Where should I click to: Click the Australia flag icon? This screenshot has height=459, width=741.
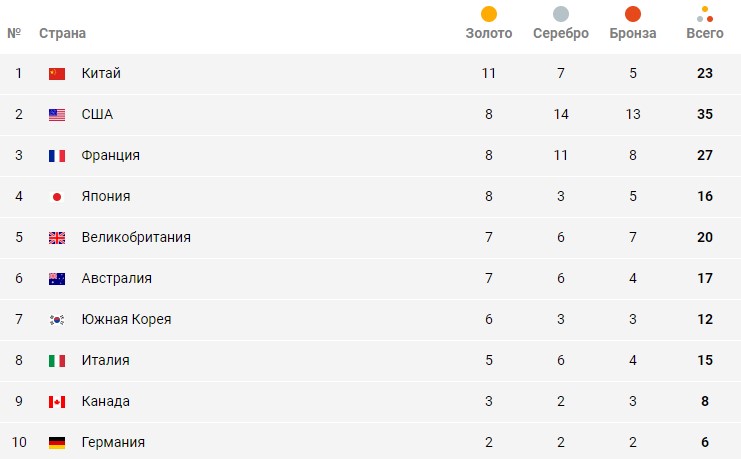pos(57,278)
